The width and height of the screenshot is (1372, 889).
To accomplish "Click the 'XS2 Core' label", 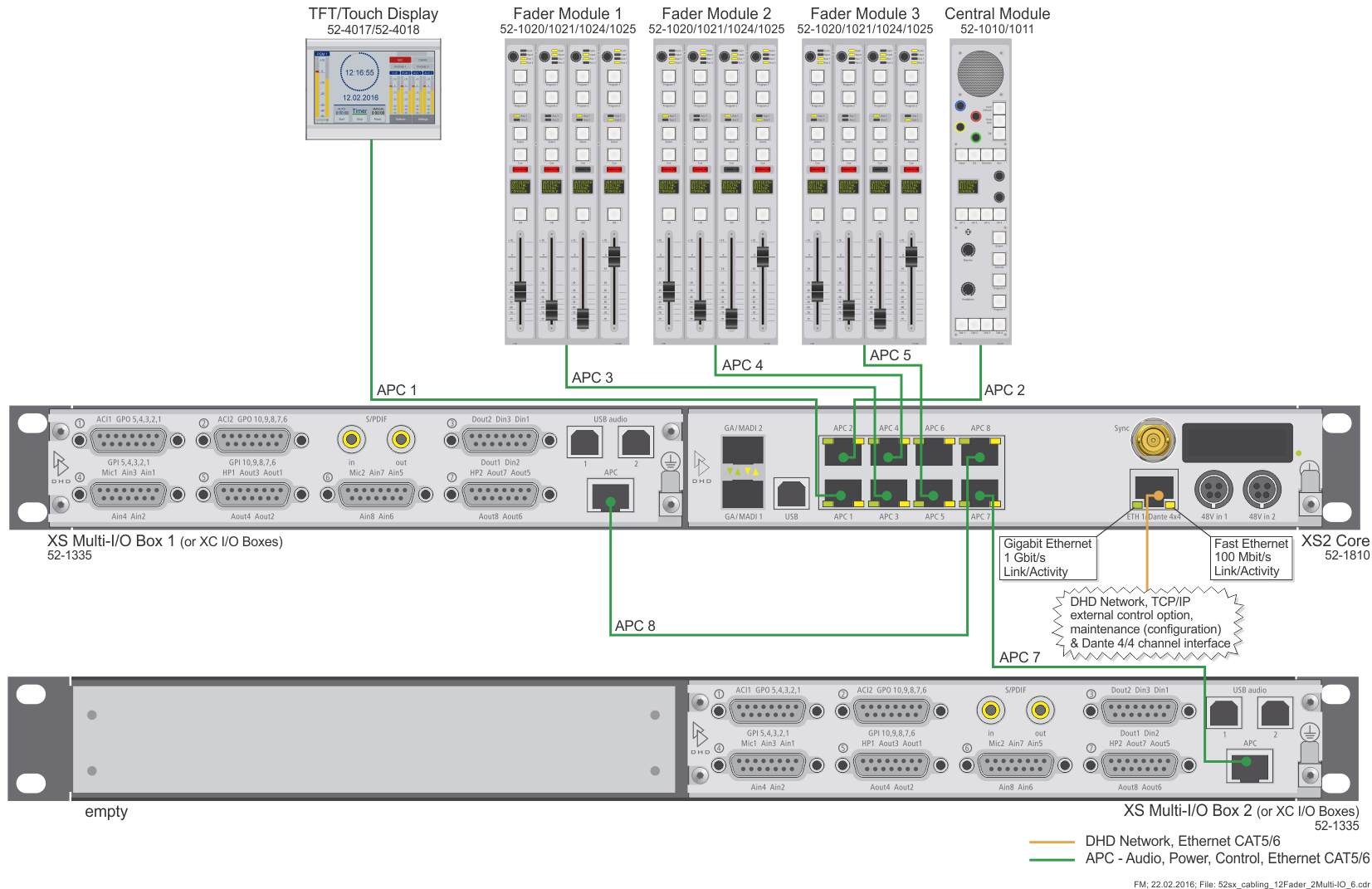I will pyautogui.click(x=1335, y=541).
